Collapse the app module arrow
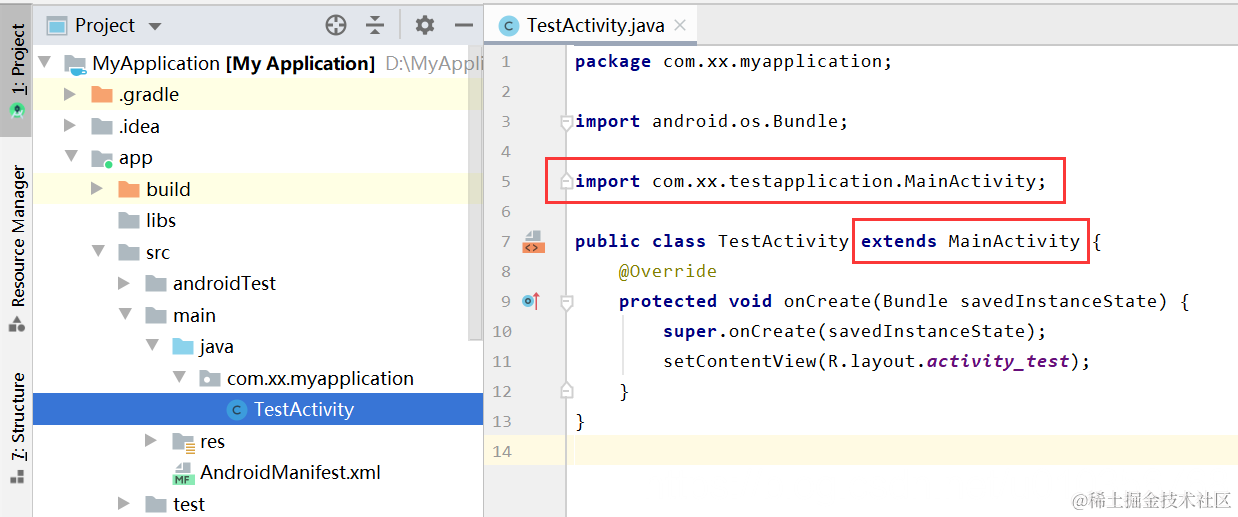Image resolution: width=1238 pixels, height=517 pixels. pyautogui.click(x=71, y=157)
